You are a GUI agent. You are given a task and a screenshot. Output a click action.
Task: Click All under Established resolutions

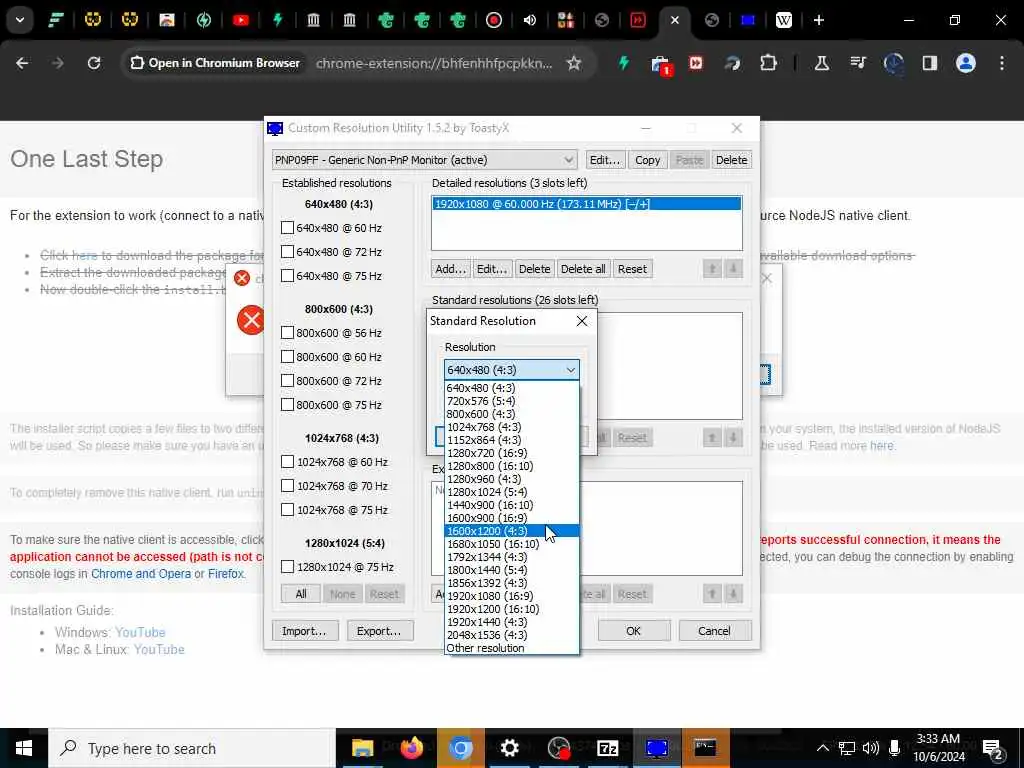tap(300, 594)
